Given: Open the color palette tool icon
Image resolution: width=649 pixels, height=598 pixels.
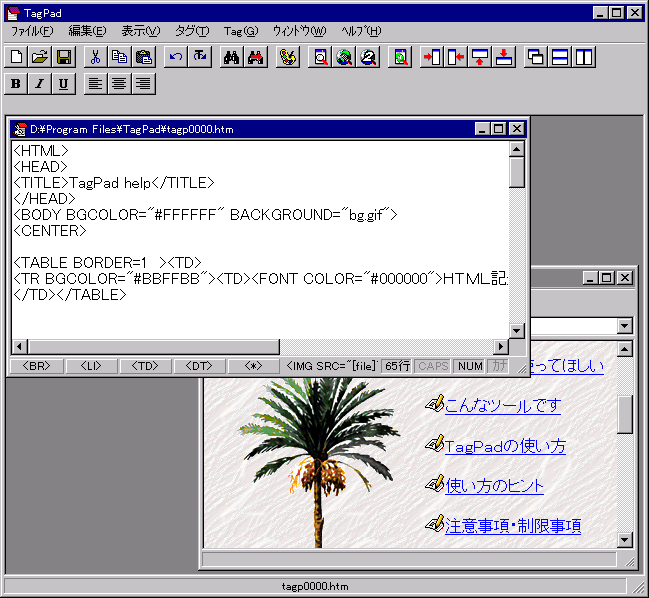Looking at the screenshot, I should click(288, 57).
